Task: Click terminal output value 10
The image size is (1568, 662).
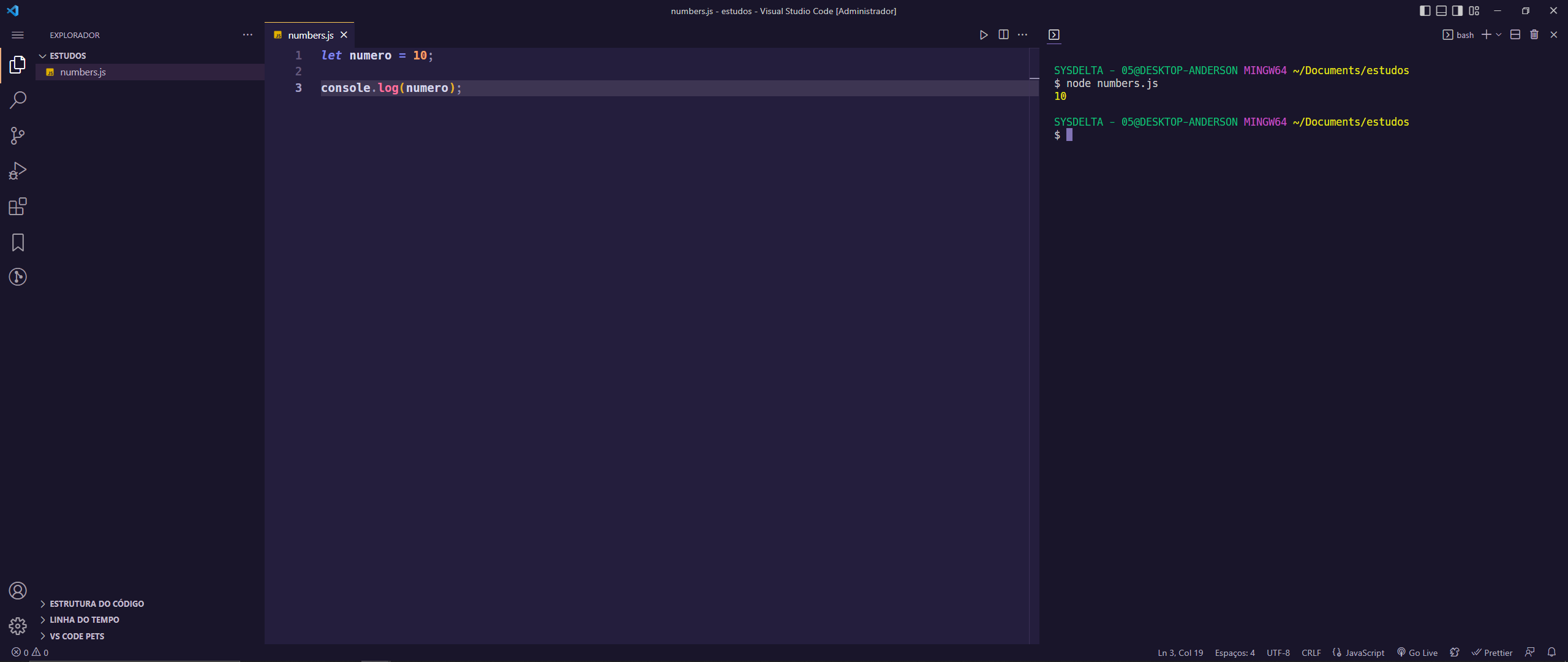Action: pyautogui.click(x=1060, y=96)
